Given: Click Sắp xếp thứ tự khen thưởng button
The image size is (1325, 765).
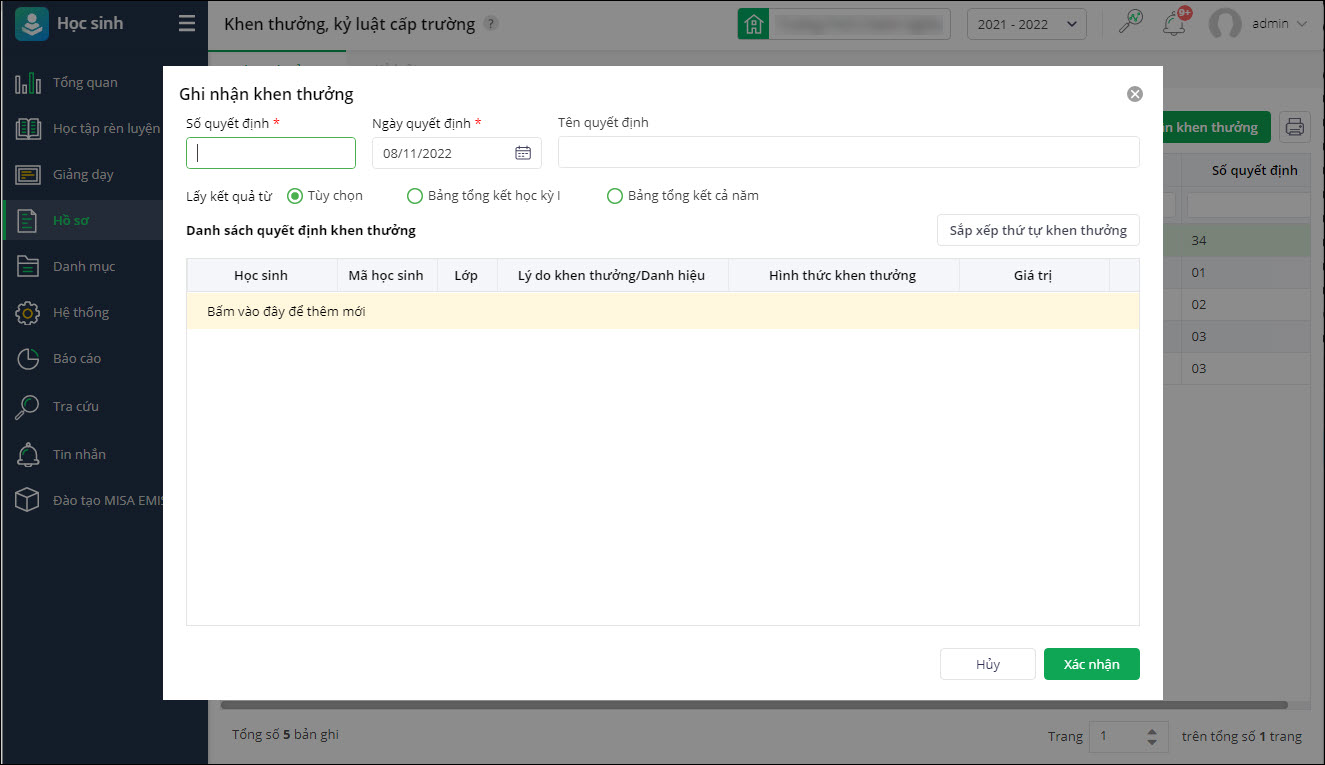Looking at the screenshot, I should coord(1038,230).
